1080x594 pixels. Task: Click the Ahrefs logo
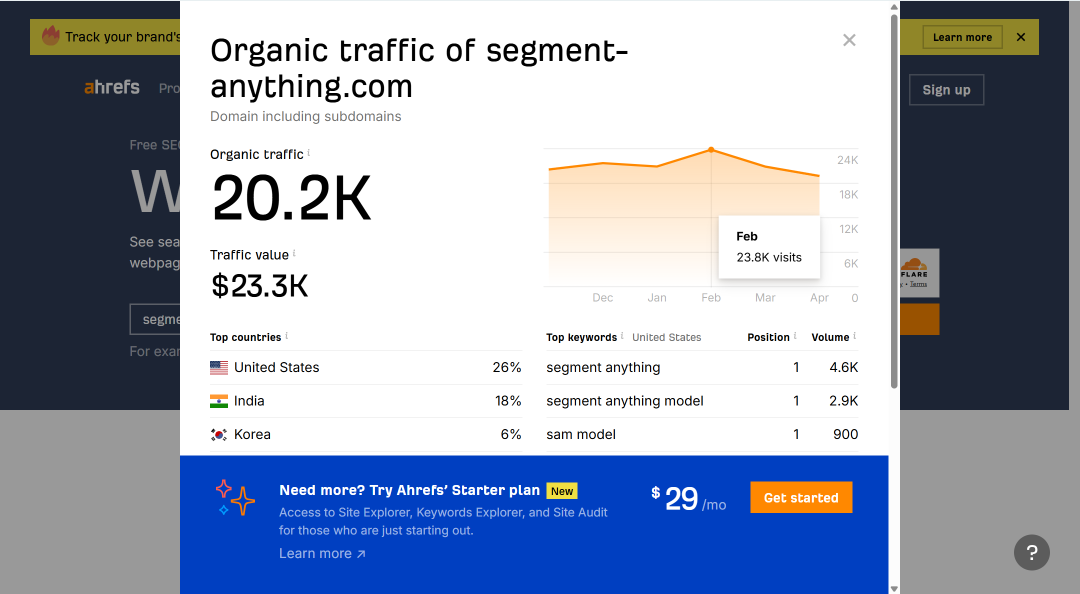(x=112, y=88)
